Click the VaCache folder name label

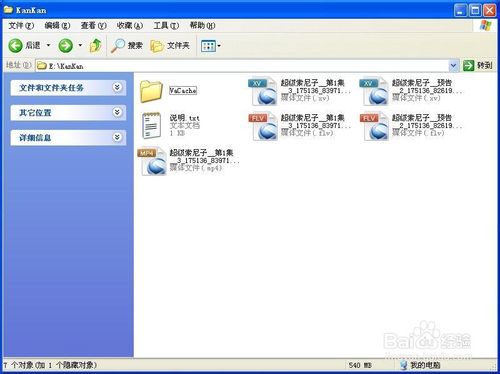pos(183,90)
